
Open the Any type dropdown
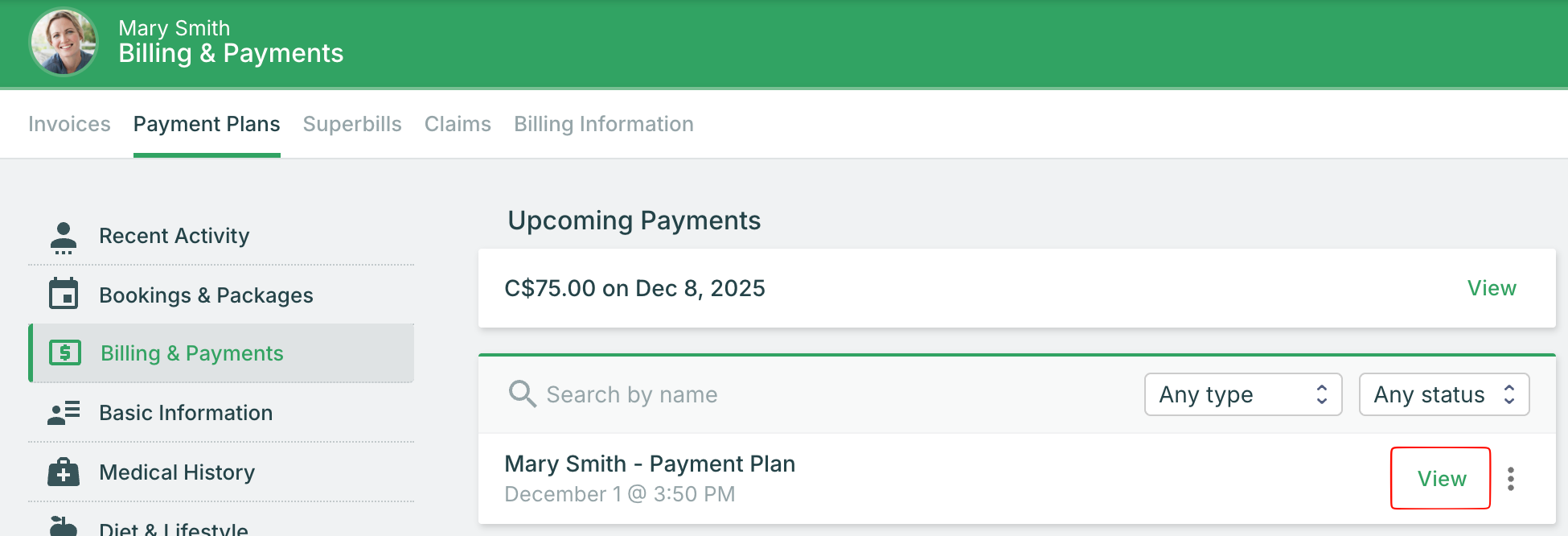(x=1242, y=394)
